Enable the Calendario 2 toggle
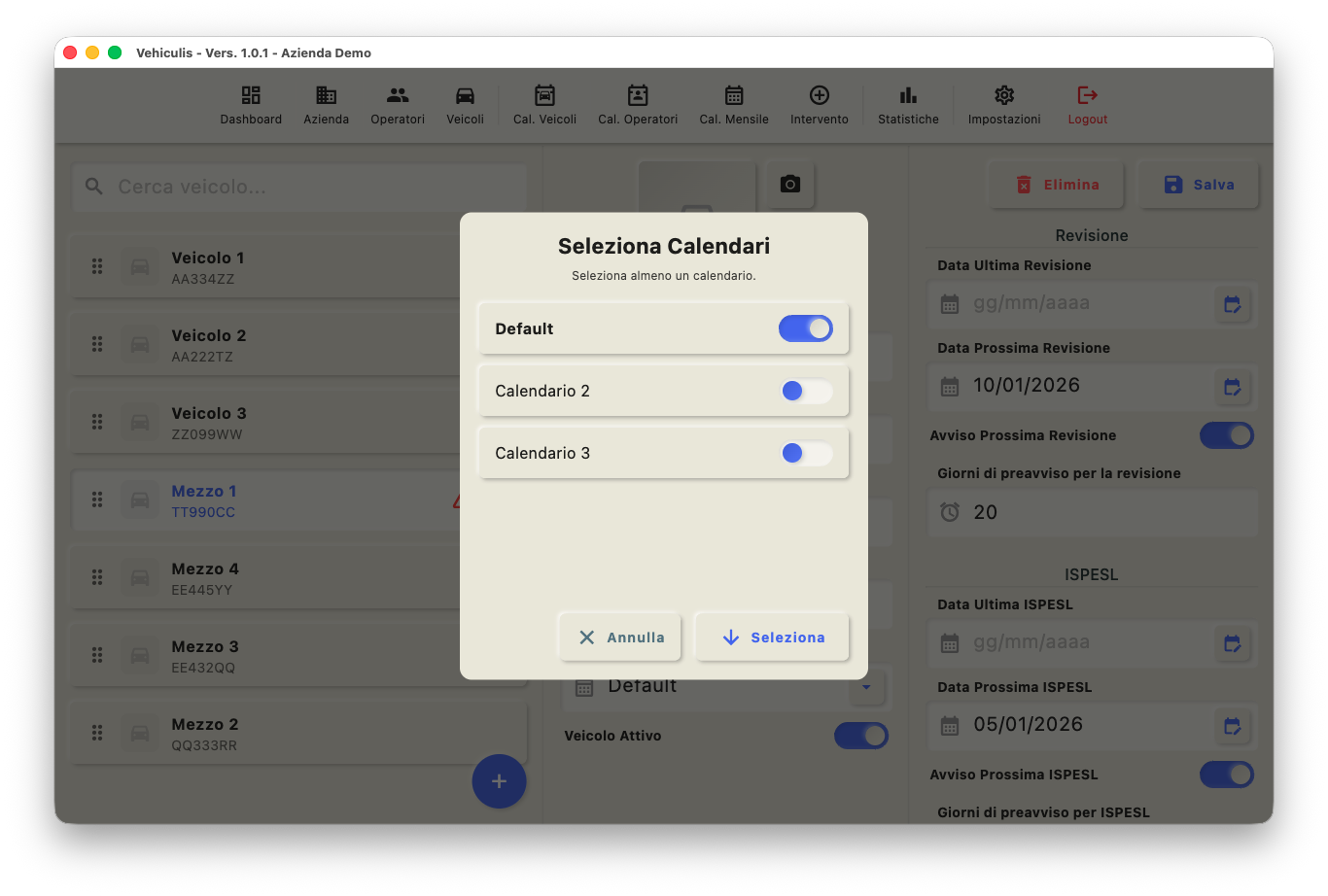 point(806,391)
